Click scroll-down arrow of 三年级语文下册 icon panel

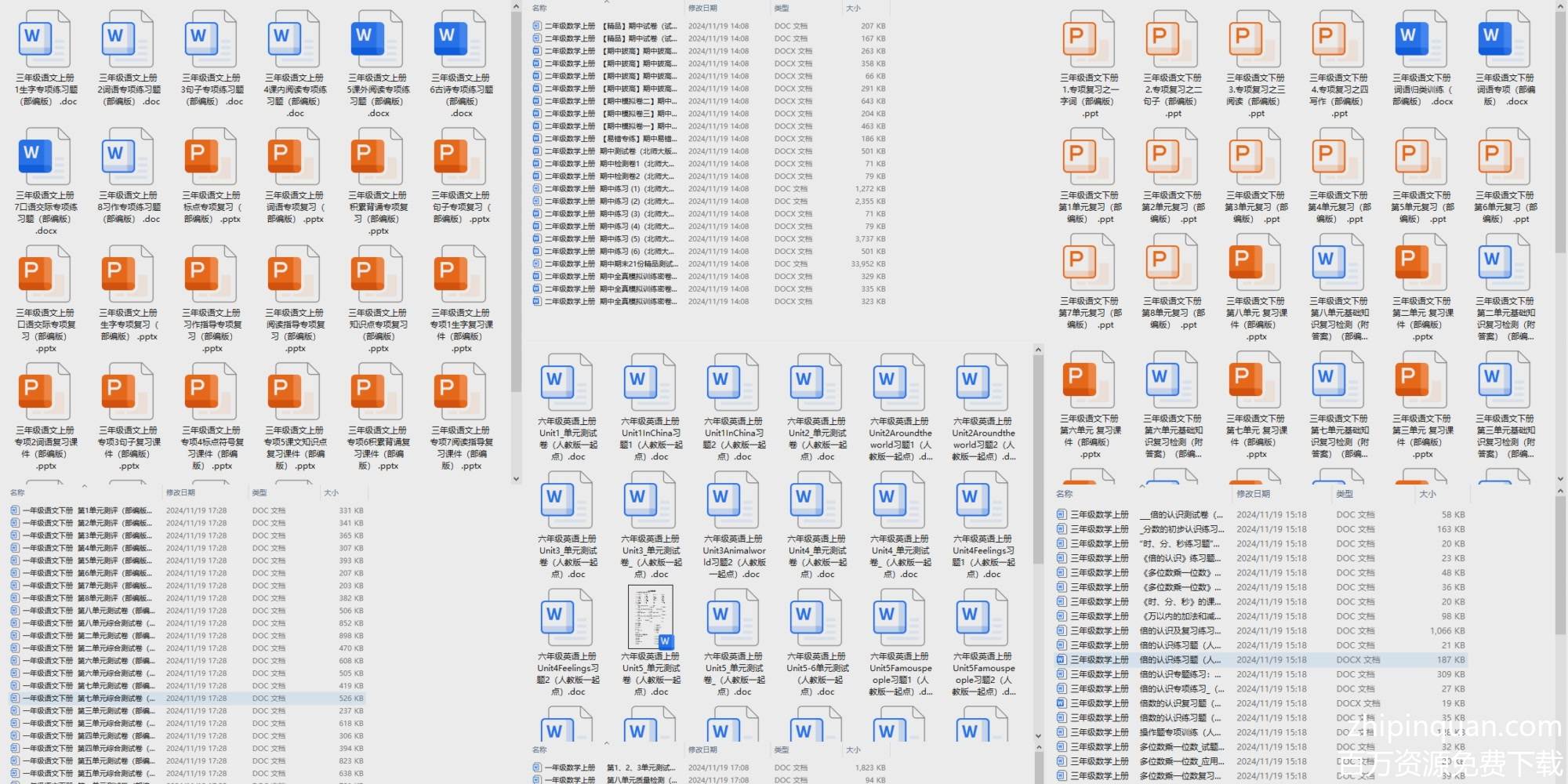(1560, 477)
